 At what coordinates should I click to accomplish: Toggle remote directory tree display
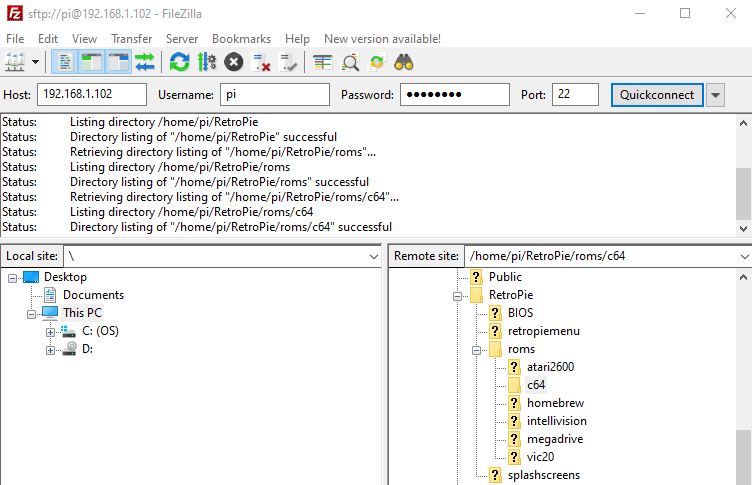(x=118, y=62)
